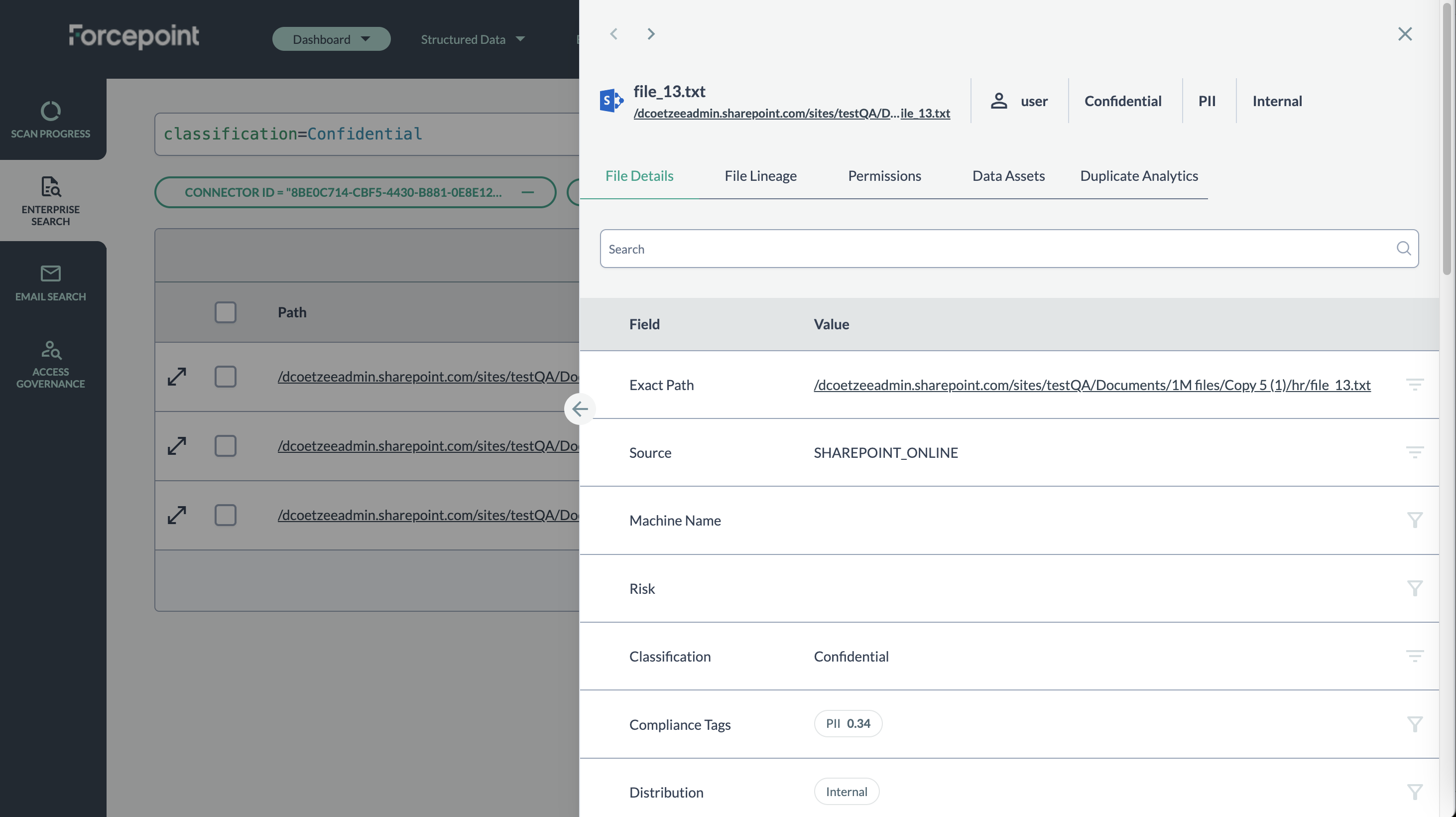Expand the first result row with diagonal arrows

(177, 377)
